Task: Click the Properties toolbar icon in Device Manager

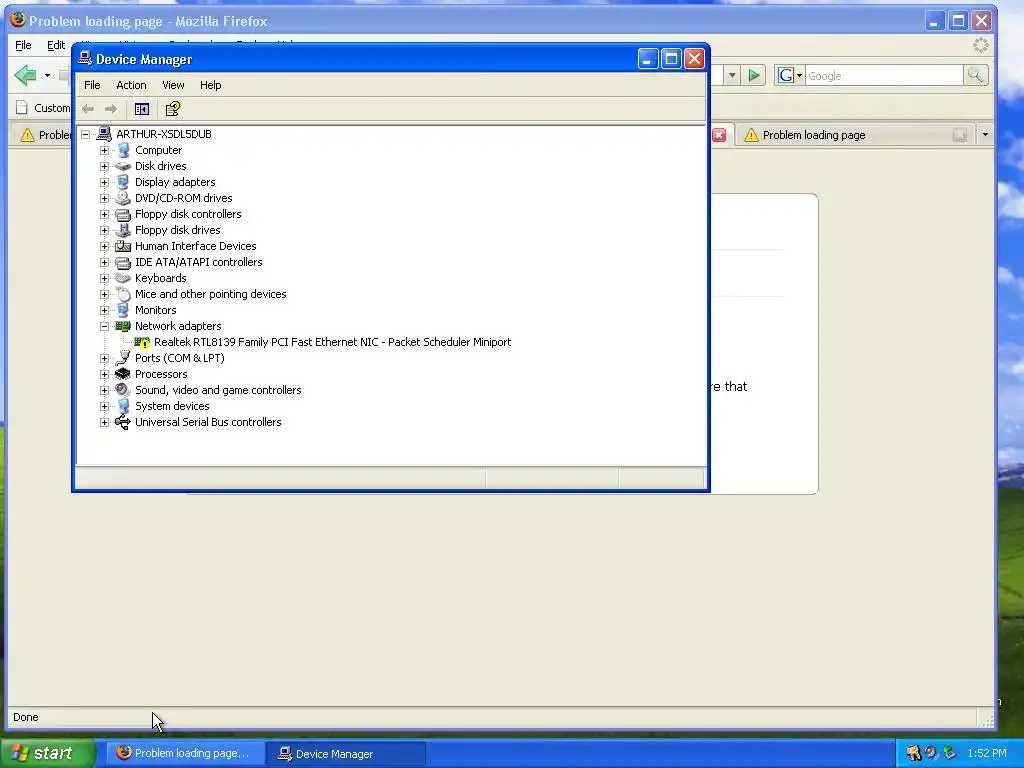Action: (172, 109)
